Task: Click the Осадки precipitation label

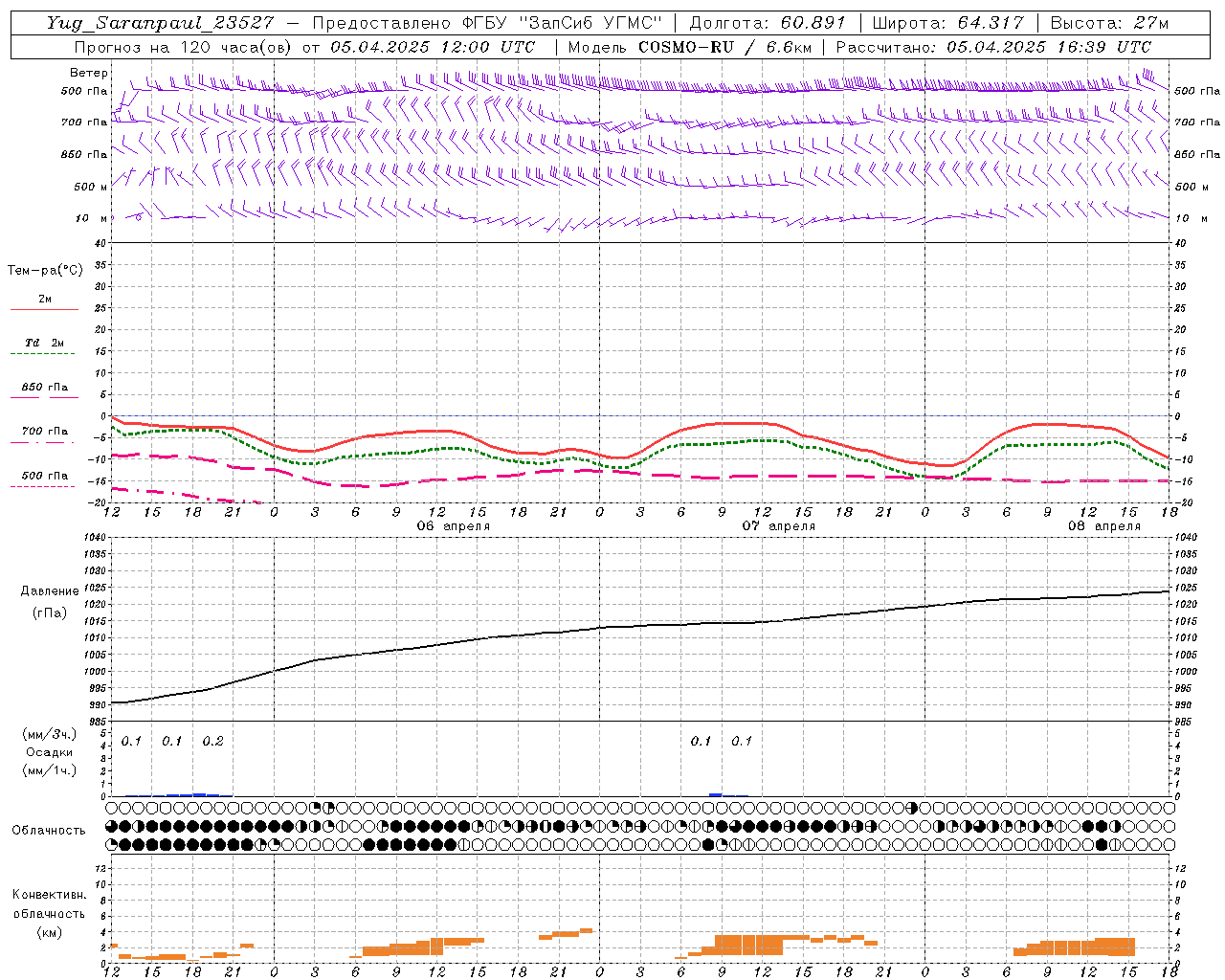Action: 50,752
